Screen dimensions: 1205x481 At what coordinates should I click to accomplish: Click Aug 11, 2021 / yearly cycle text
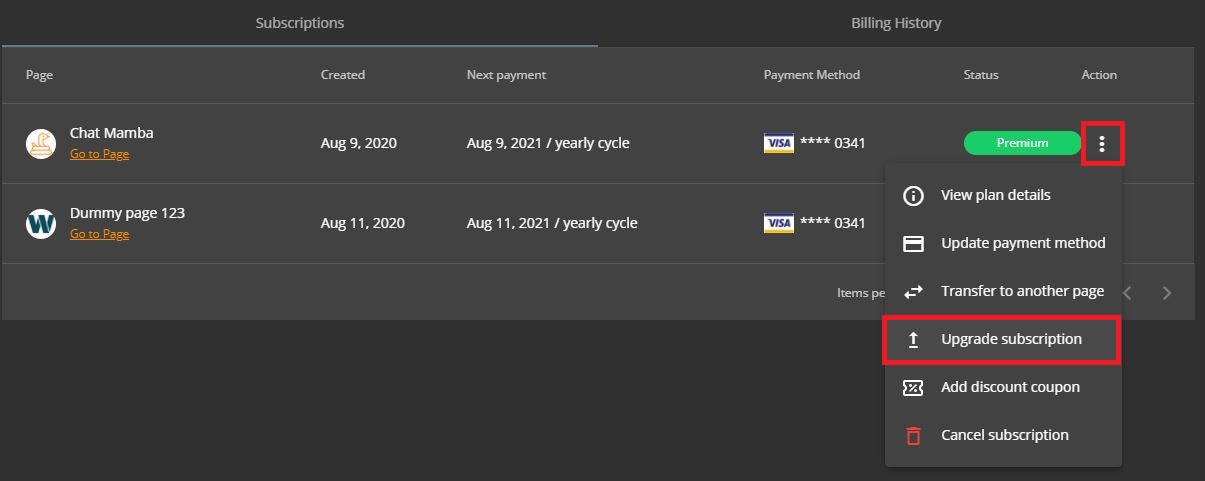coord(552,223)
